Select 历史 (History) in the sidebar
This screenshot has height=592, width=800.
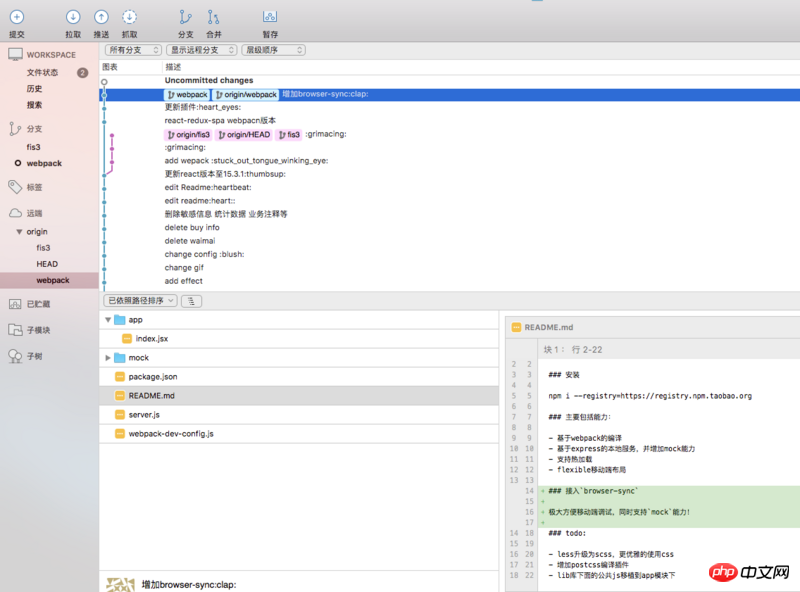tap(34, 89)
